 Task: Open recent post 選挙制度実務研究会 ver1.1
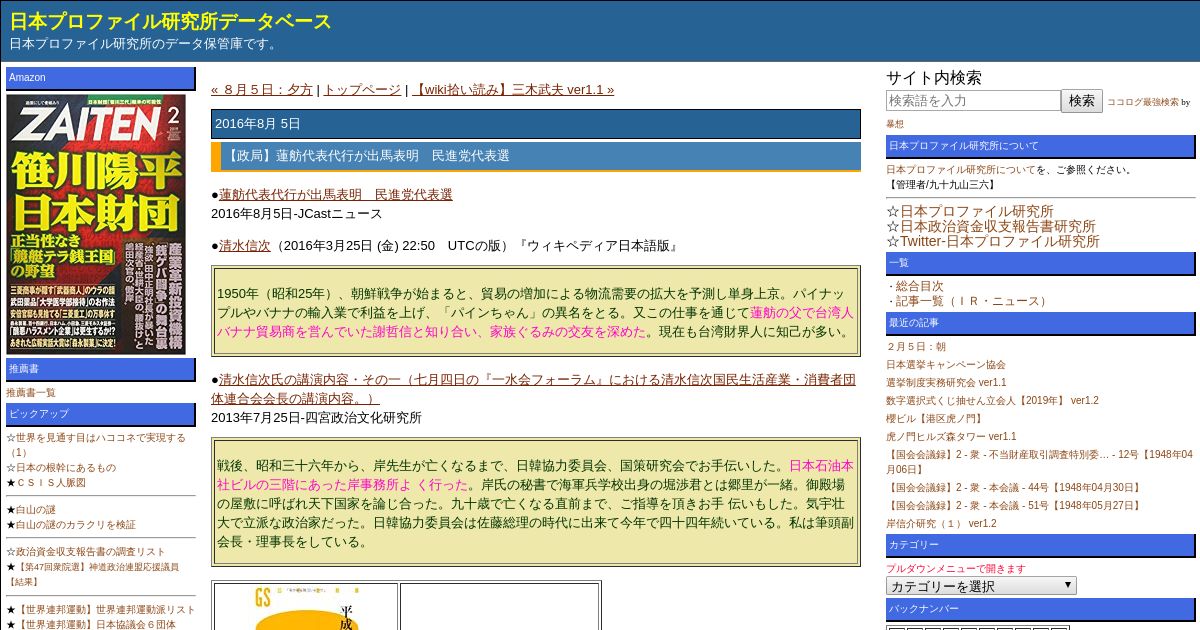946,383
